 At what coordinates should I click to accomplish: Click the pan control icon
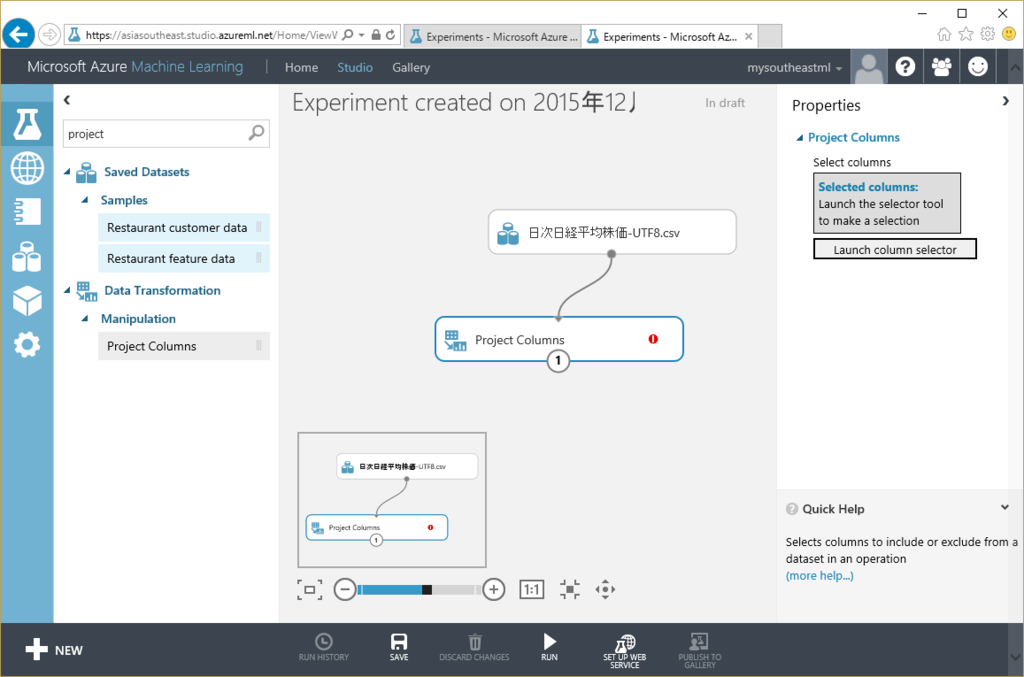click(x=605, y=590)
